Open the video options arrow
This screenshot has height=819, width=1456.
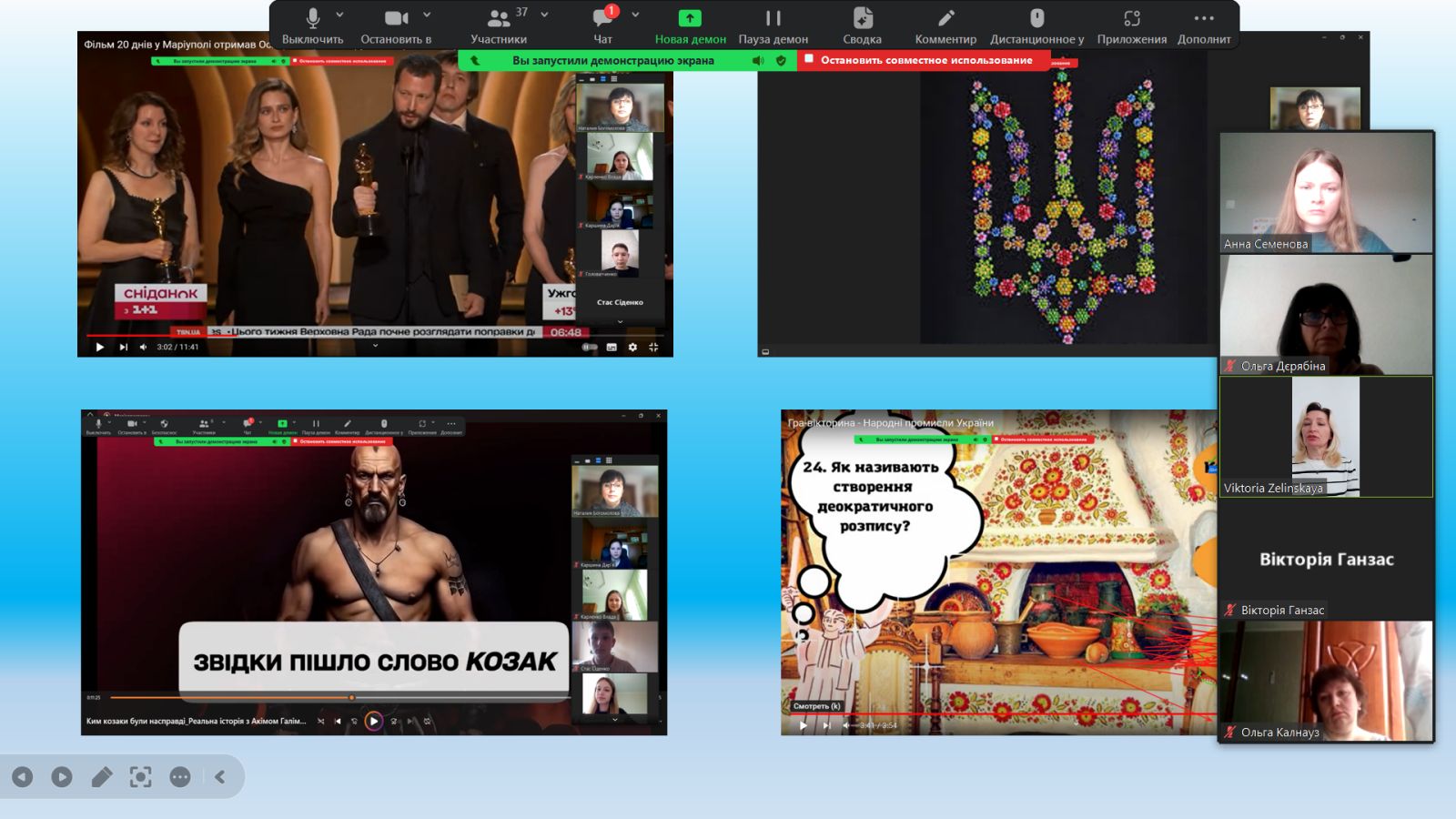tap(427, 15)
